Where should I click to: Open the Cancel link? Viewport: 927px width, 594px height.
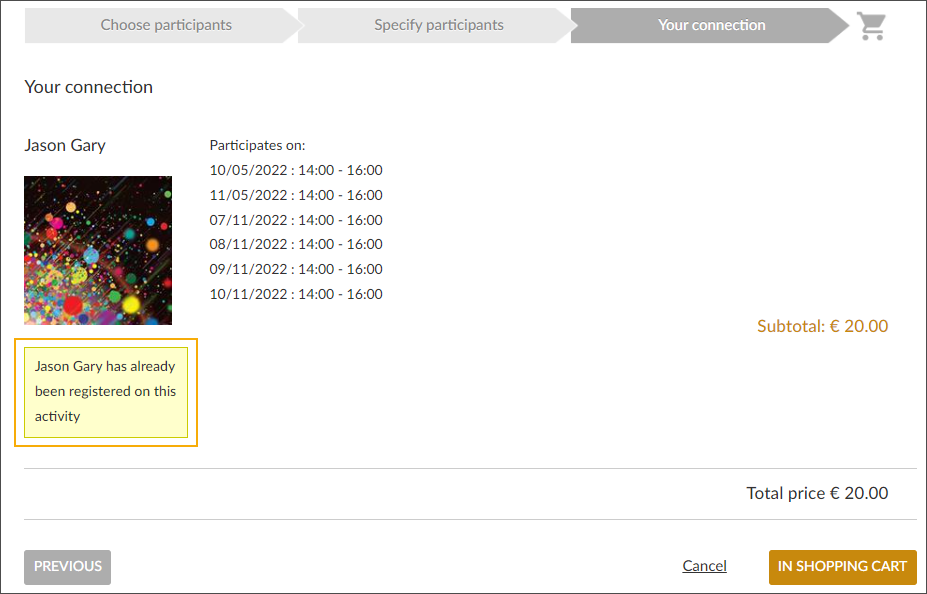coord(704,565)
